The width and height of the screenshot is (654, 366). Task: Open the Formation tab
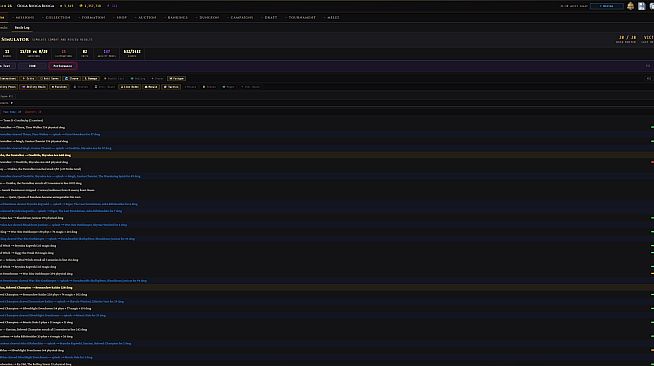click(x=92, y=18)
